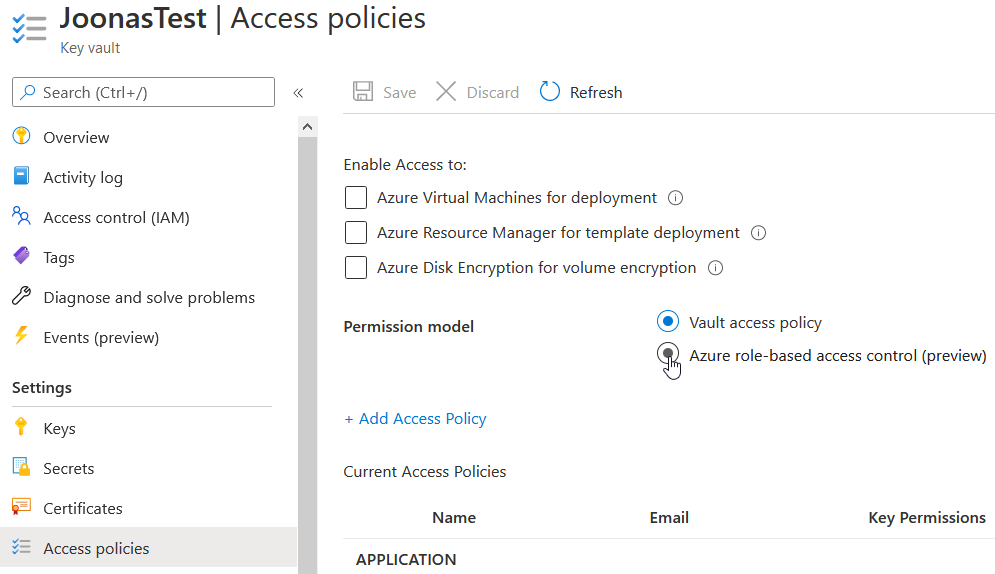This screenshot has height=574, width=995.
Task: Click info icon next to Azure Disk Encryption
Action: (x=715, y=268)
